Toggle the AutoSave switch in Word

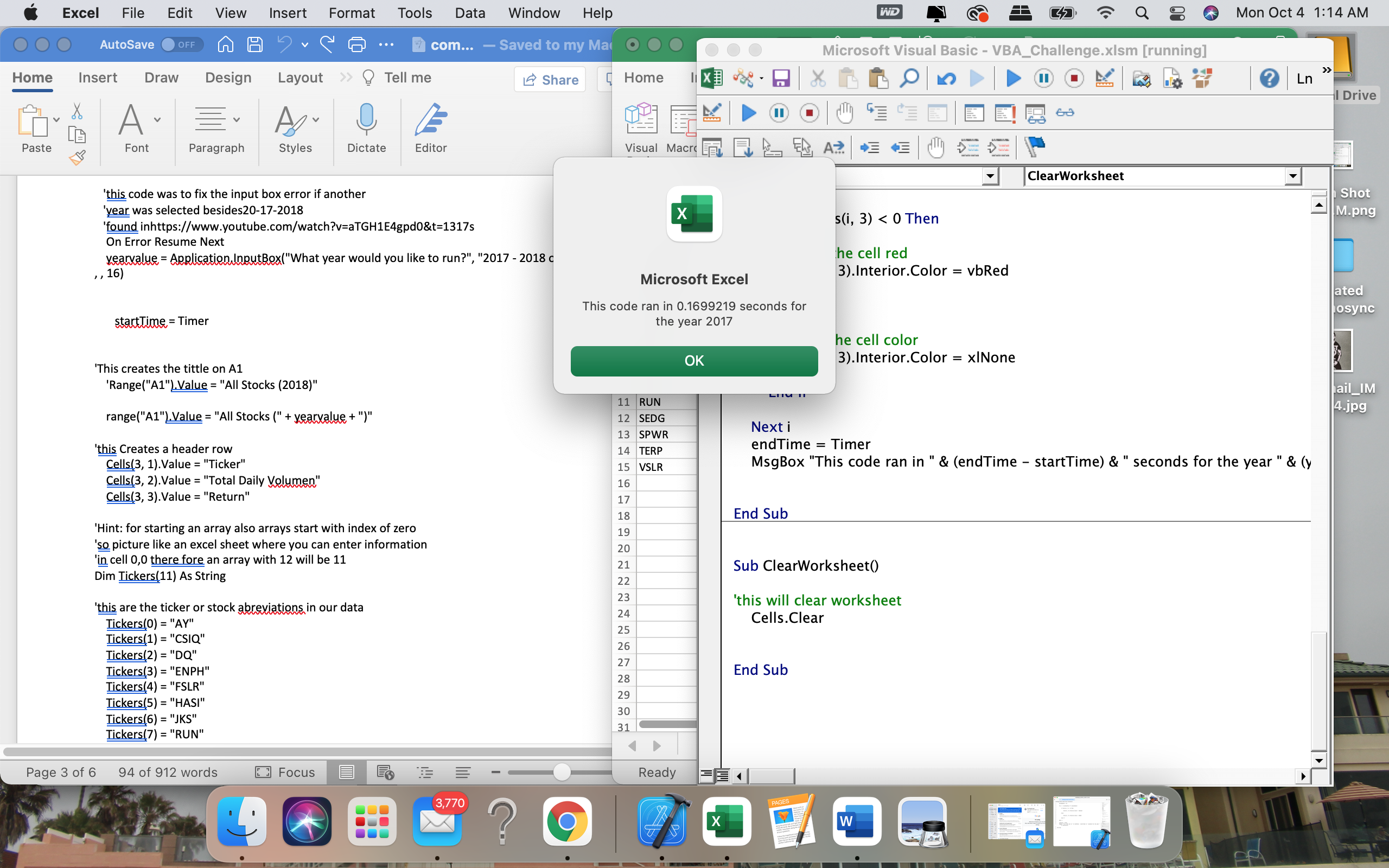(x=181, y=45)
